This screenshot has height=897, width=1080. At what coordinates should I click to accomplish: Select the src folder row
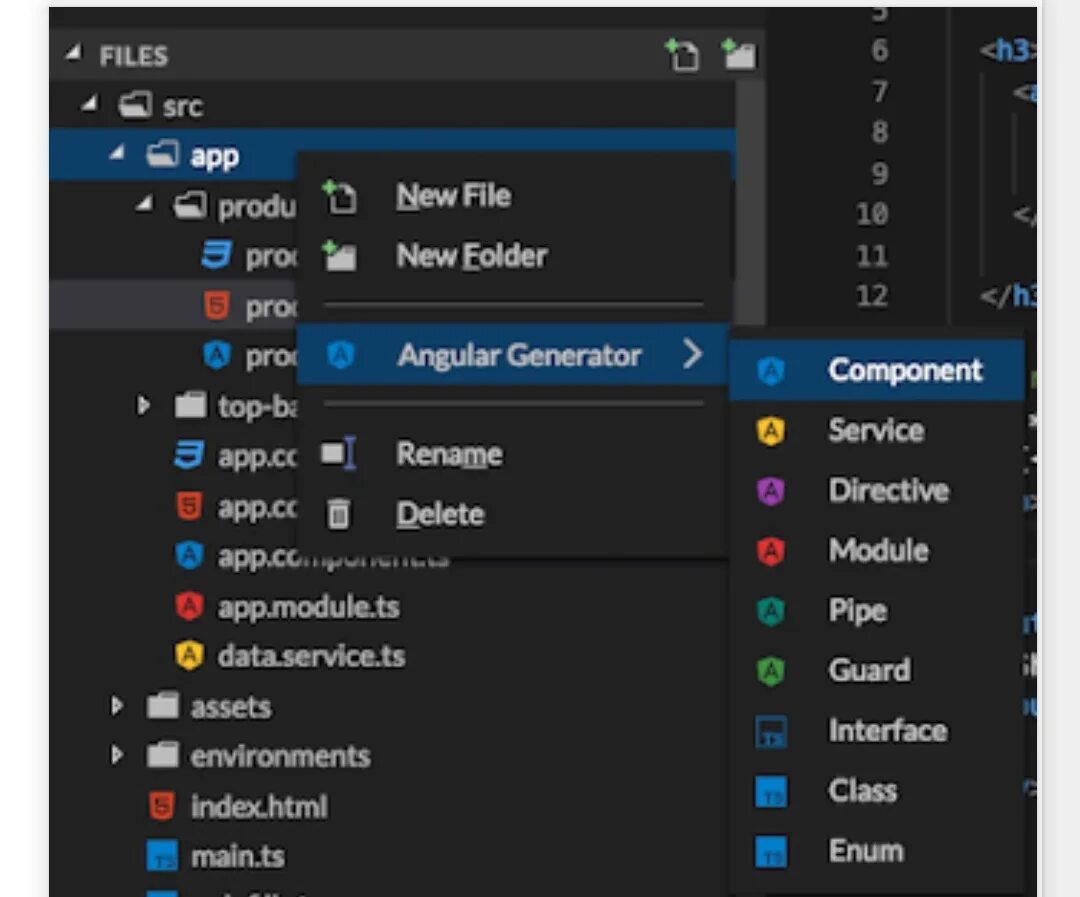tap(393, 105)
